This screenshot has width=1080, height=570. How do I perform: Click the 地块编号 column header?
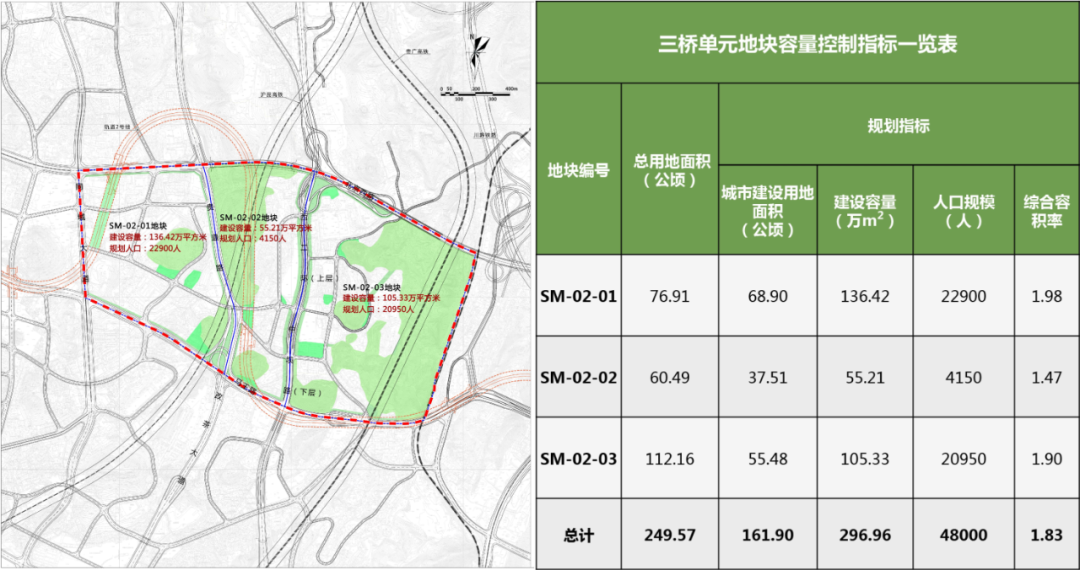click(x=579, y=169)
